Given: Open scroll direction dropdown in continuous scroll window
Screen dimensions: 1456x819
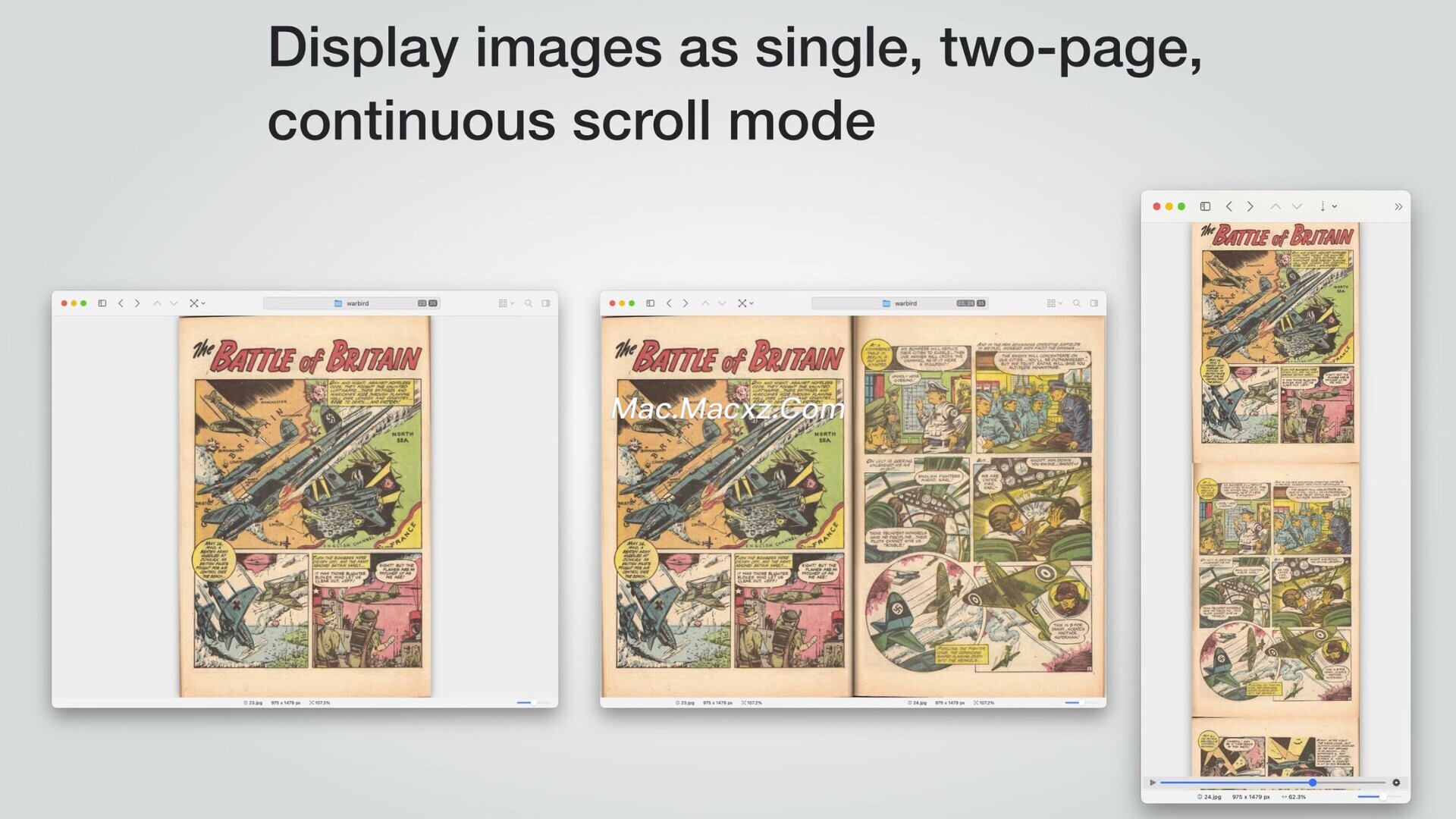Looking at the screenshot, I should pyautogui.click(x=1327, y=206).
